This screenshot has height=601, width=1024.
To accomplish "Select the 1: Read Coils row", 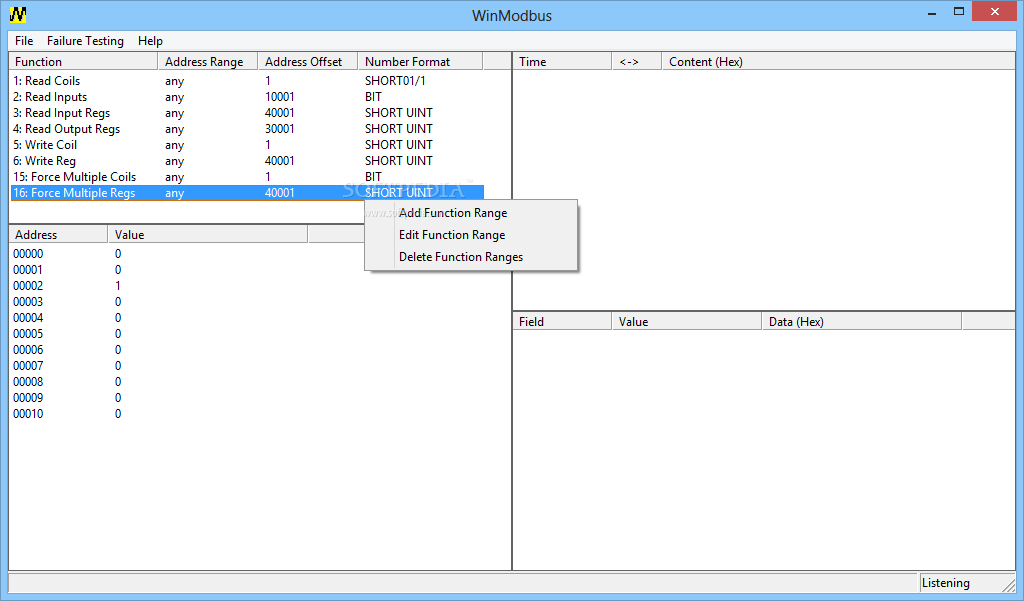I will 247,81.
